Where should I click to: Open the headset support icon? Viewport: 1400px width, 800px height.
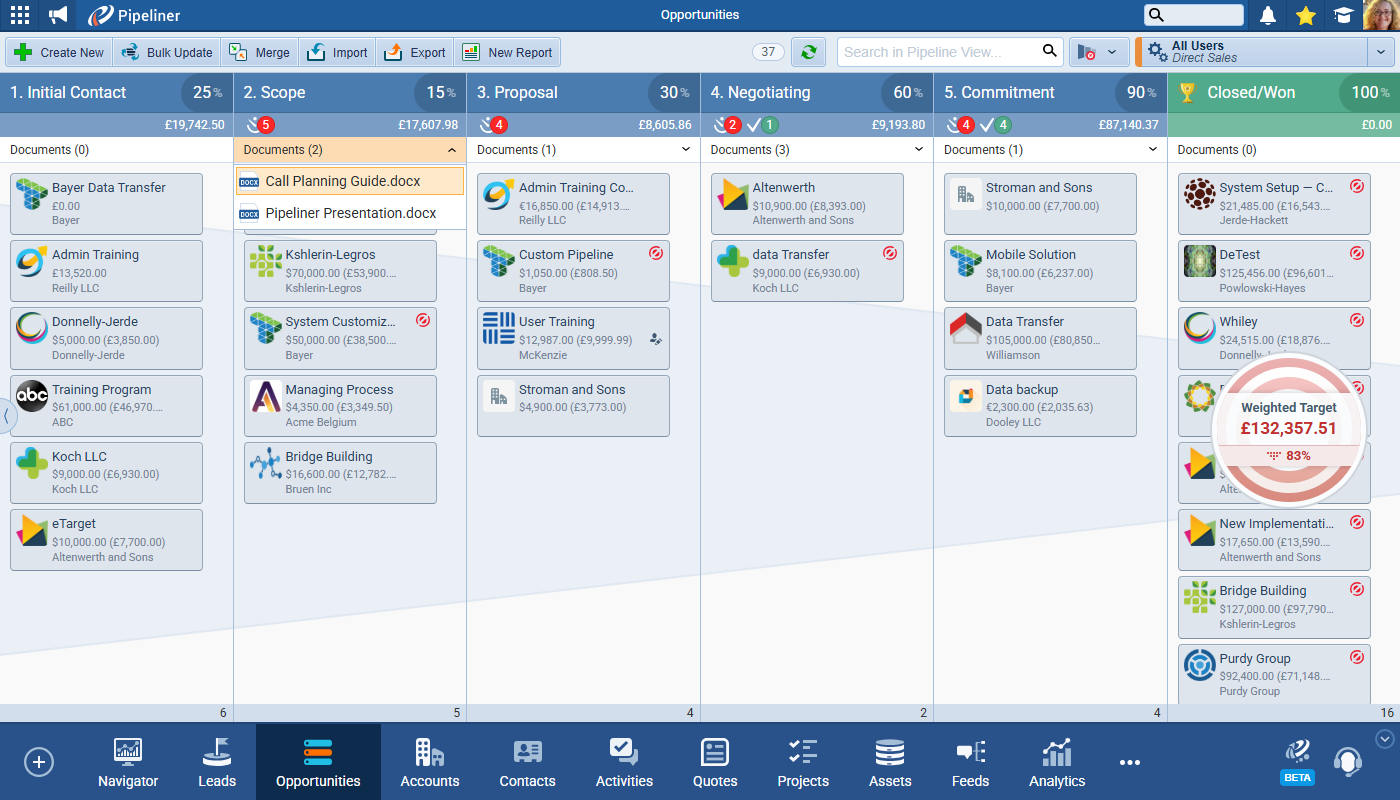1347,761
